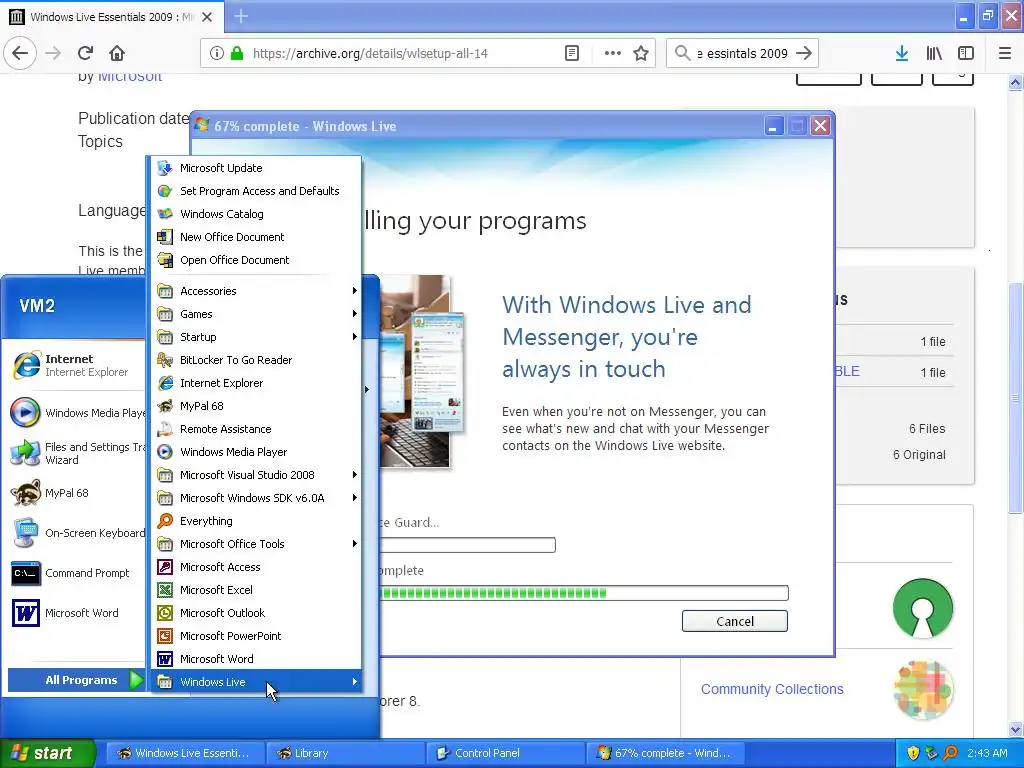Click the browser search box
The height and width of the screenshot is (768, 1024).
(743, 54)
